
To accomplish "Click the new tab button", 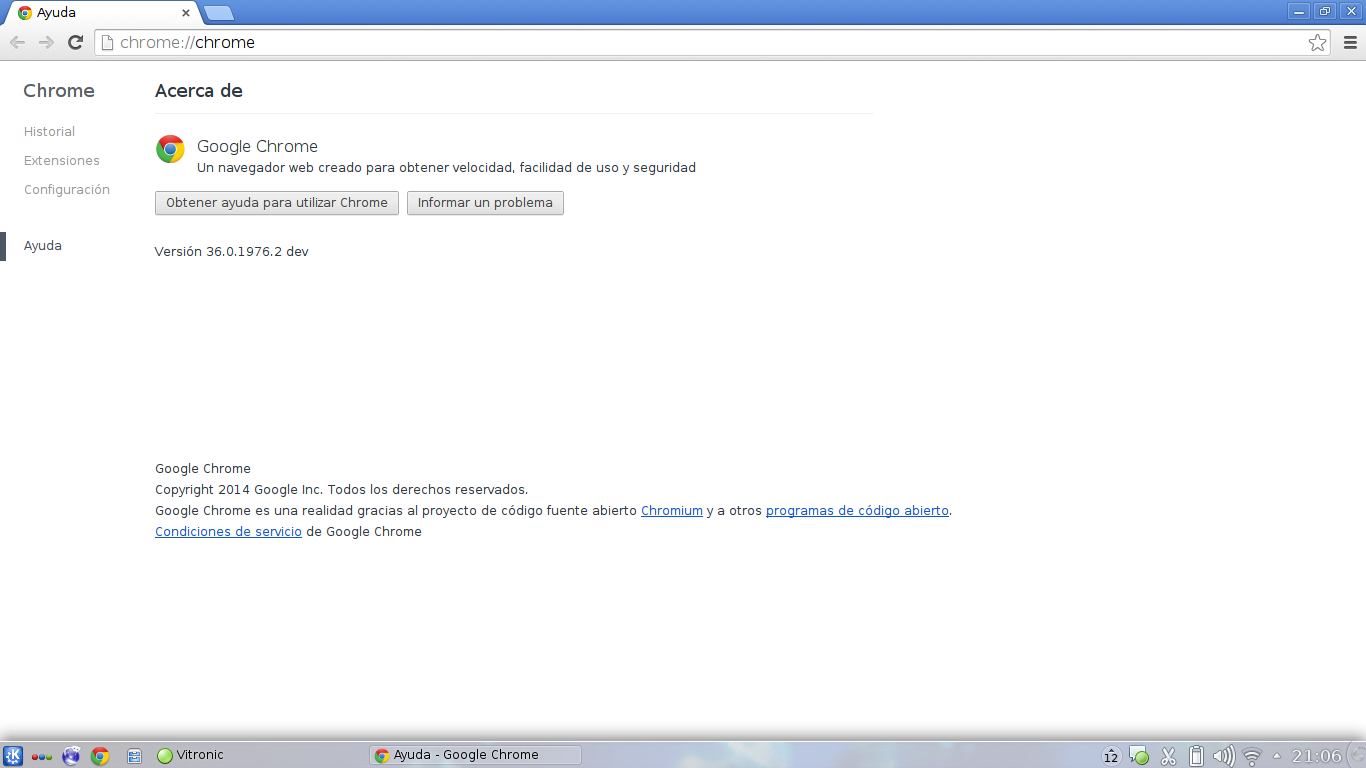I will [218, 13].
